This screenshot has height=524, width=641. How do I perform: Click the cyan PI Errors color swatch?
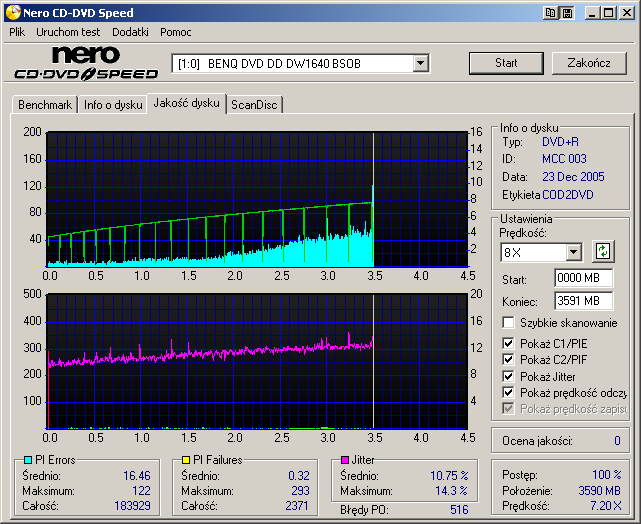(27, 460)
